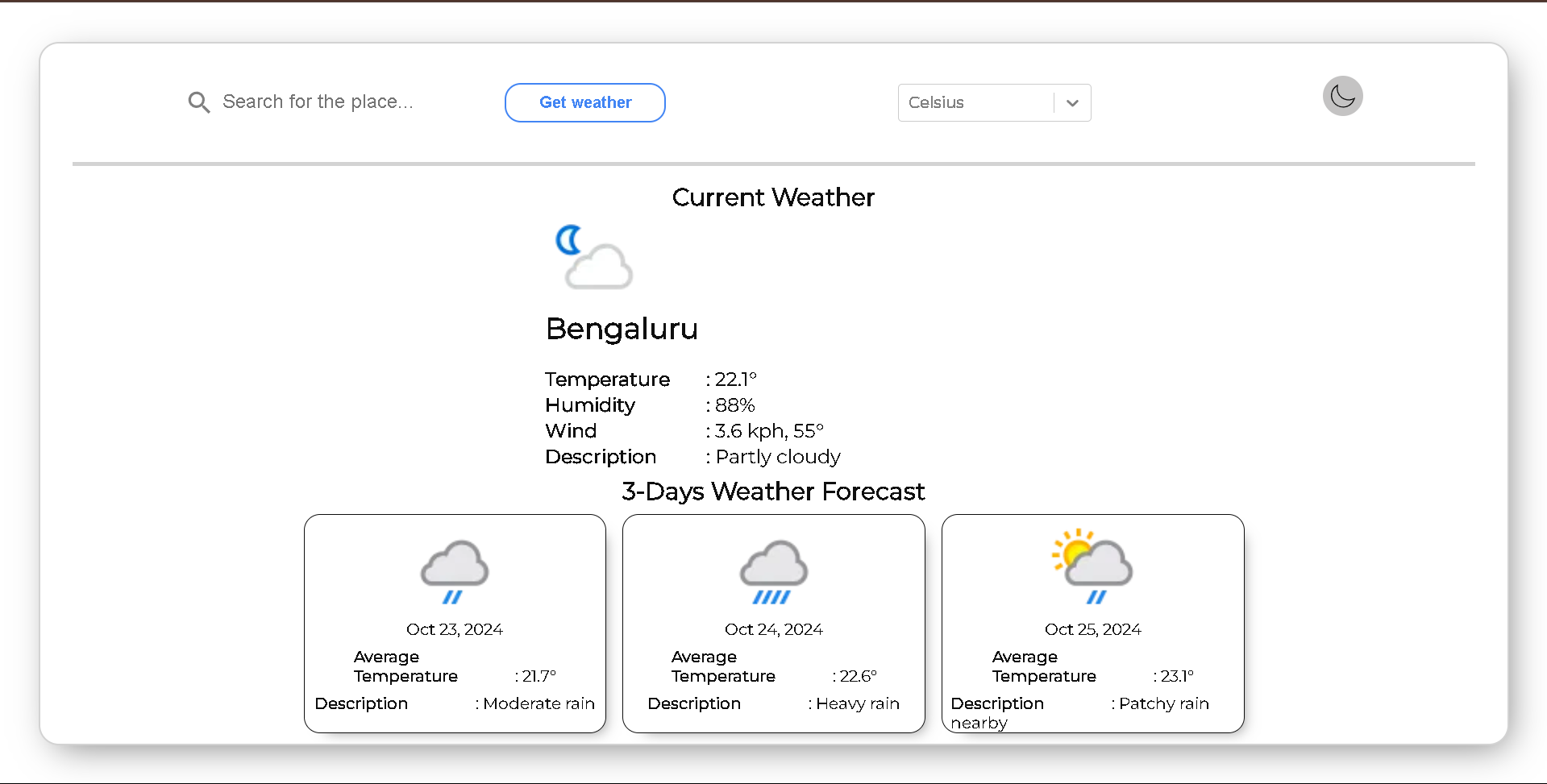The image size is (1547, 784).
Task: Click the Current Weather heading
Action: pos(773,197)
